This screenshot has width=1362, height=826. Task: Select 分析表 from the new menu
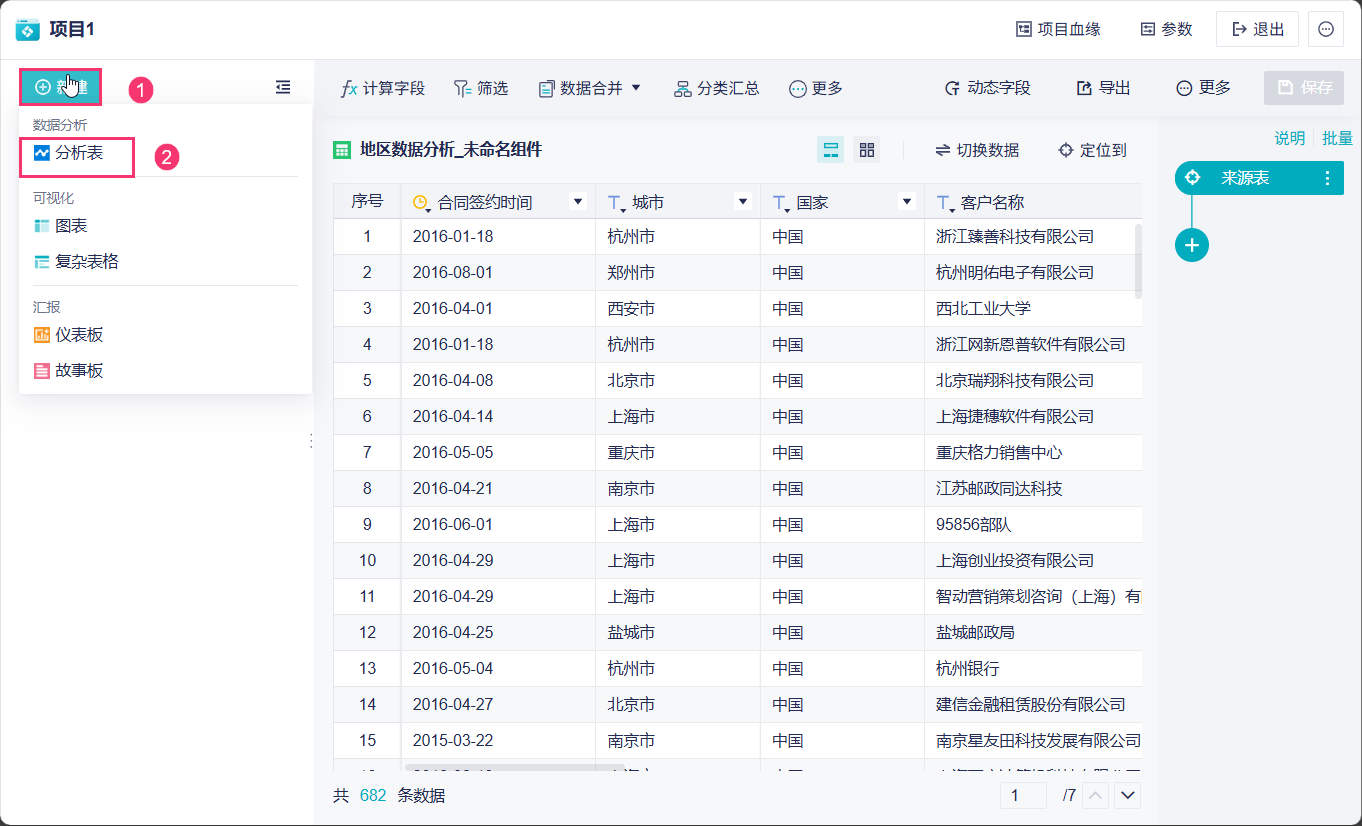point(77,153)
